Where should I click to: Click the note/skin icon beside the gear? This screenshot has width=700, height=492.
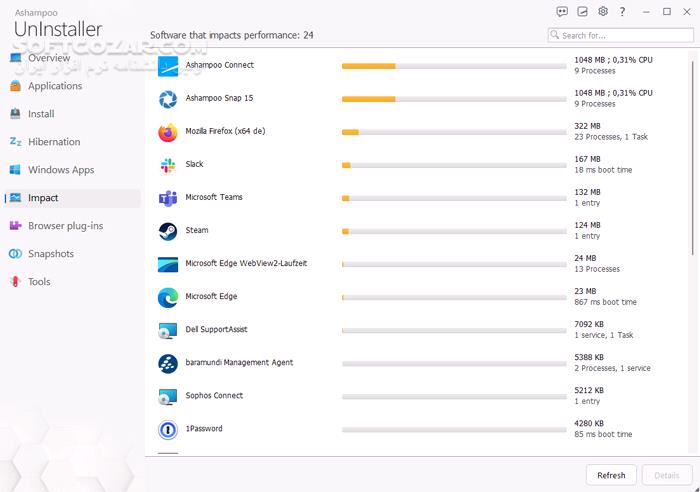tap(582, 12)
